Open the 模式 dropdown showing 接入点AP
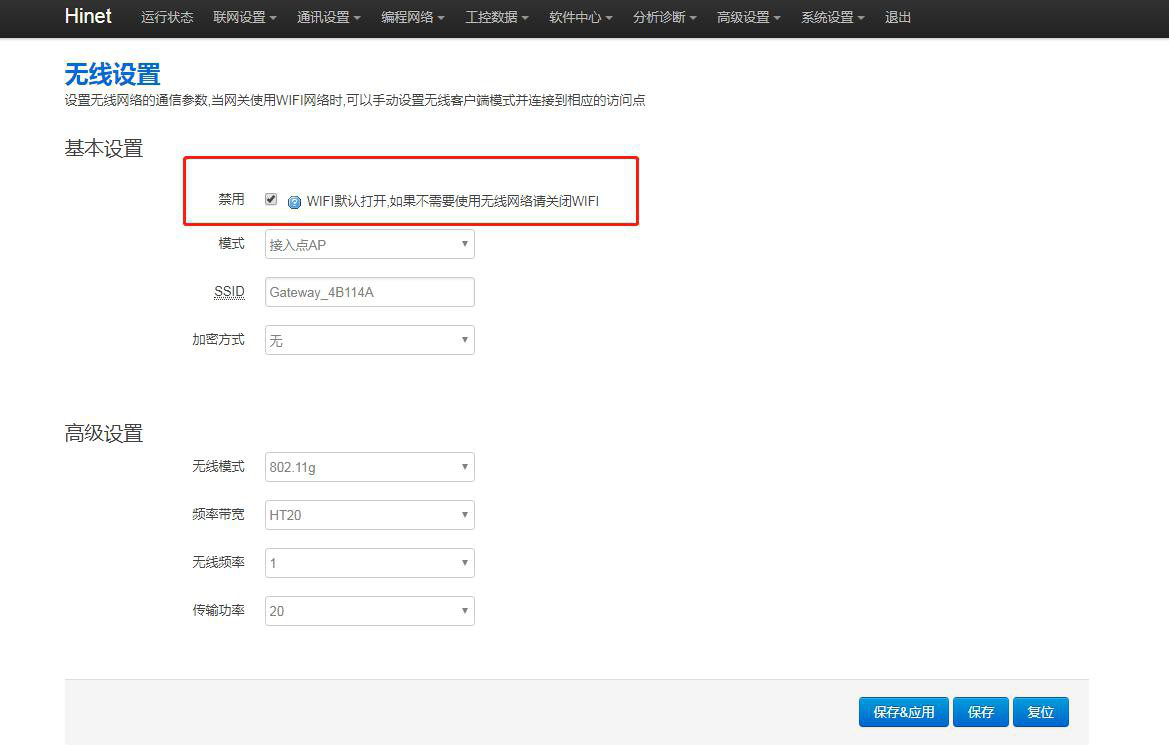Viewport: 1169px width, 745px height. point(369,244)
